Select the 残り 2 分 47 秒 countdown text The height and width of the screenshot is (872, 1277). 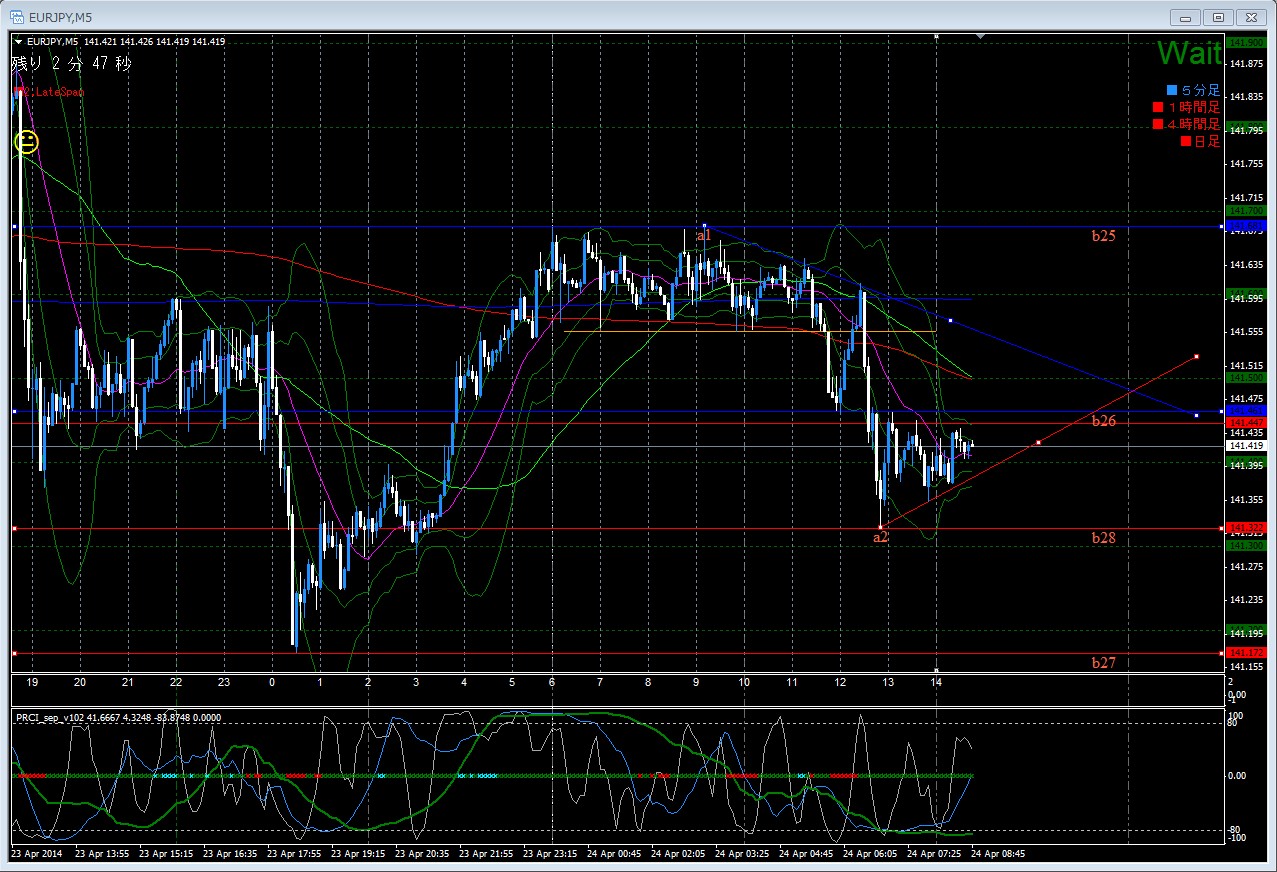click(72, 64)
